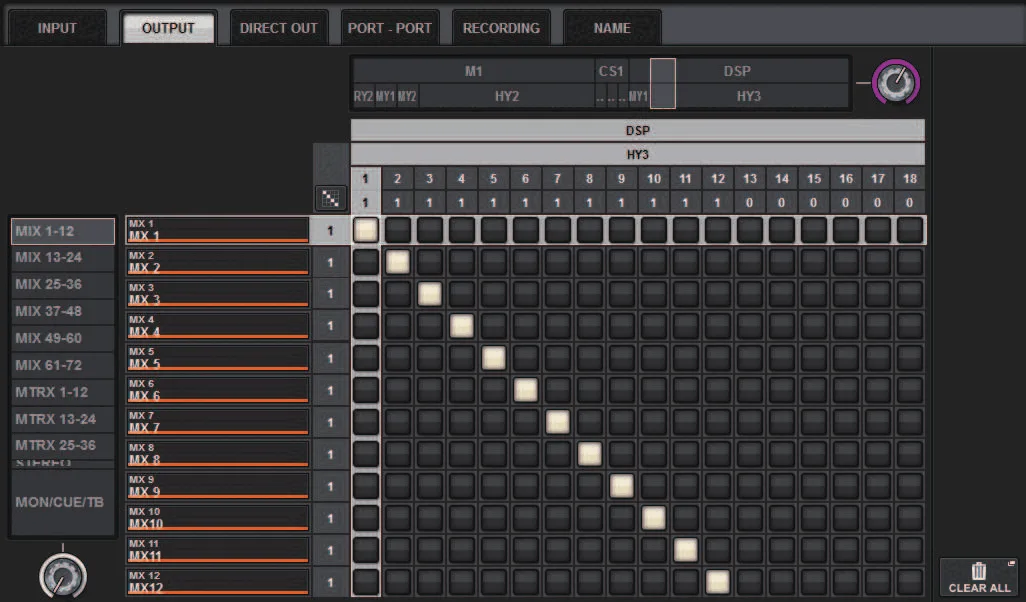
Task: Select the OUTPUT tab
Action: coord(168,28)
